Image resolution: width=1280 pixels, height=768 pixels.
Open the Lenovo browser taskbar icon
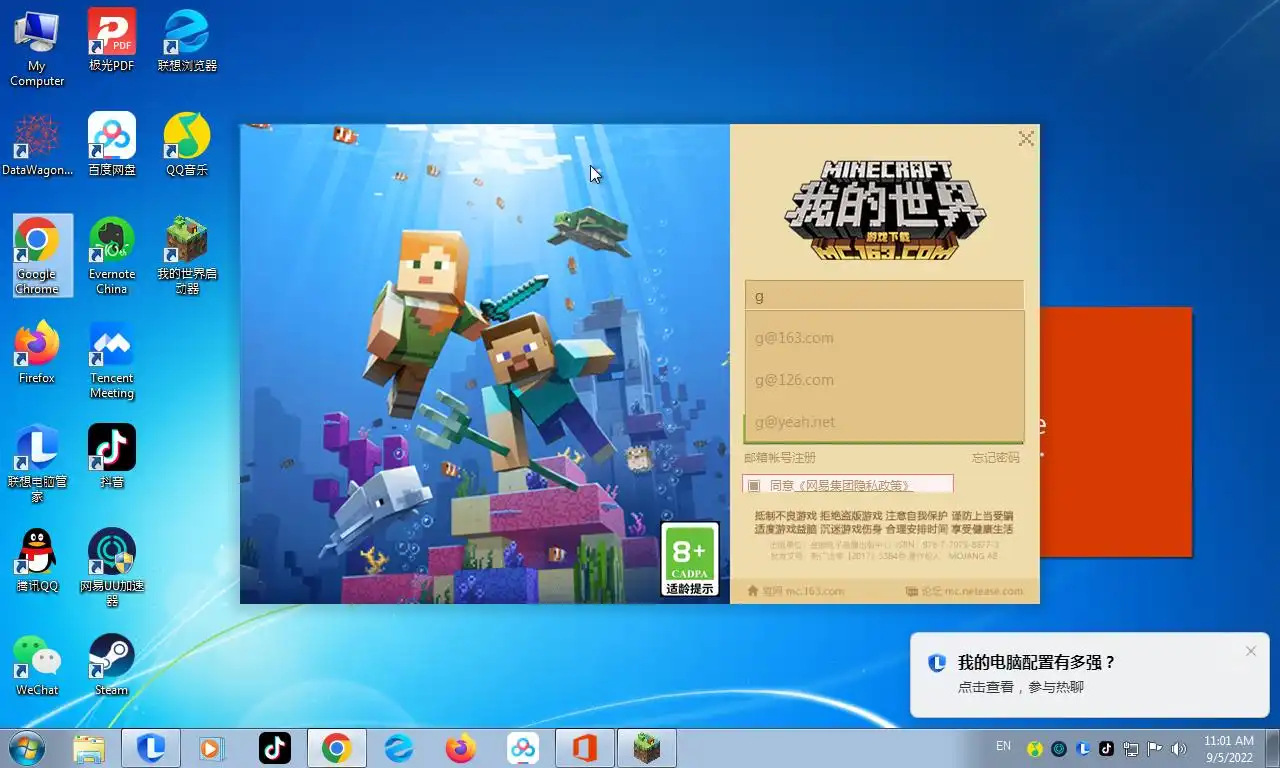click(399, 748)
